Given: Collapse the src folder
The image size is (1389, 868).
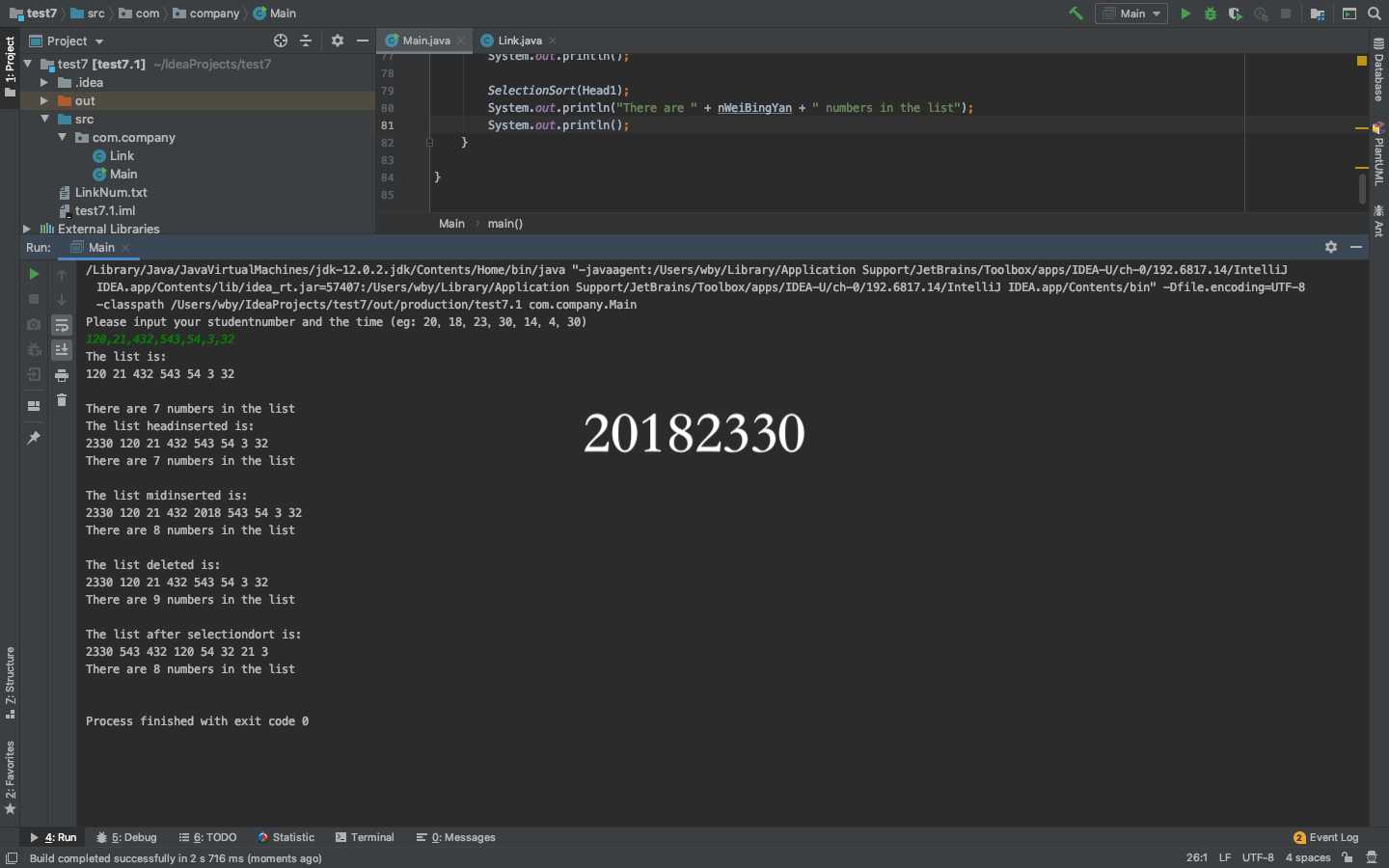Looking at the screenshot, I should point(44,119).
